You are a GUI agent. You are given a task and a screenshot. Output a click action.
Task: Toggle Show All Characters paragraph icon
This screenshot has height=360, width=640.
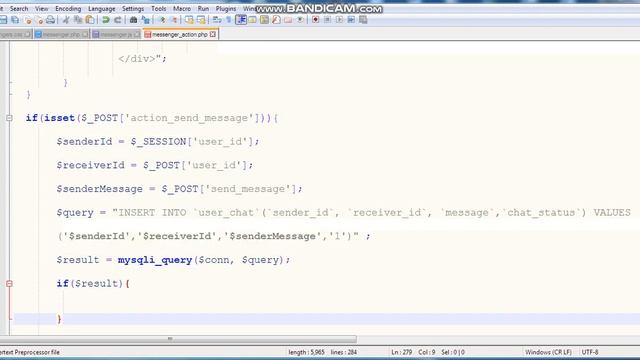229,20
